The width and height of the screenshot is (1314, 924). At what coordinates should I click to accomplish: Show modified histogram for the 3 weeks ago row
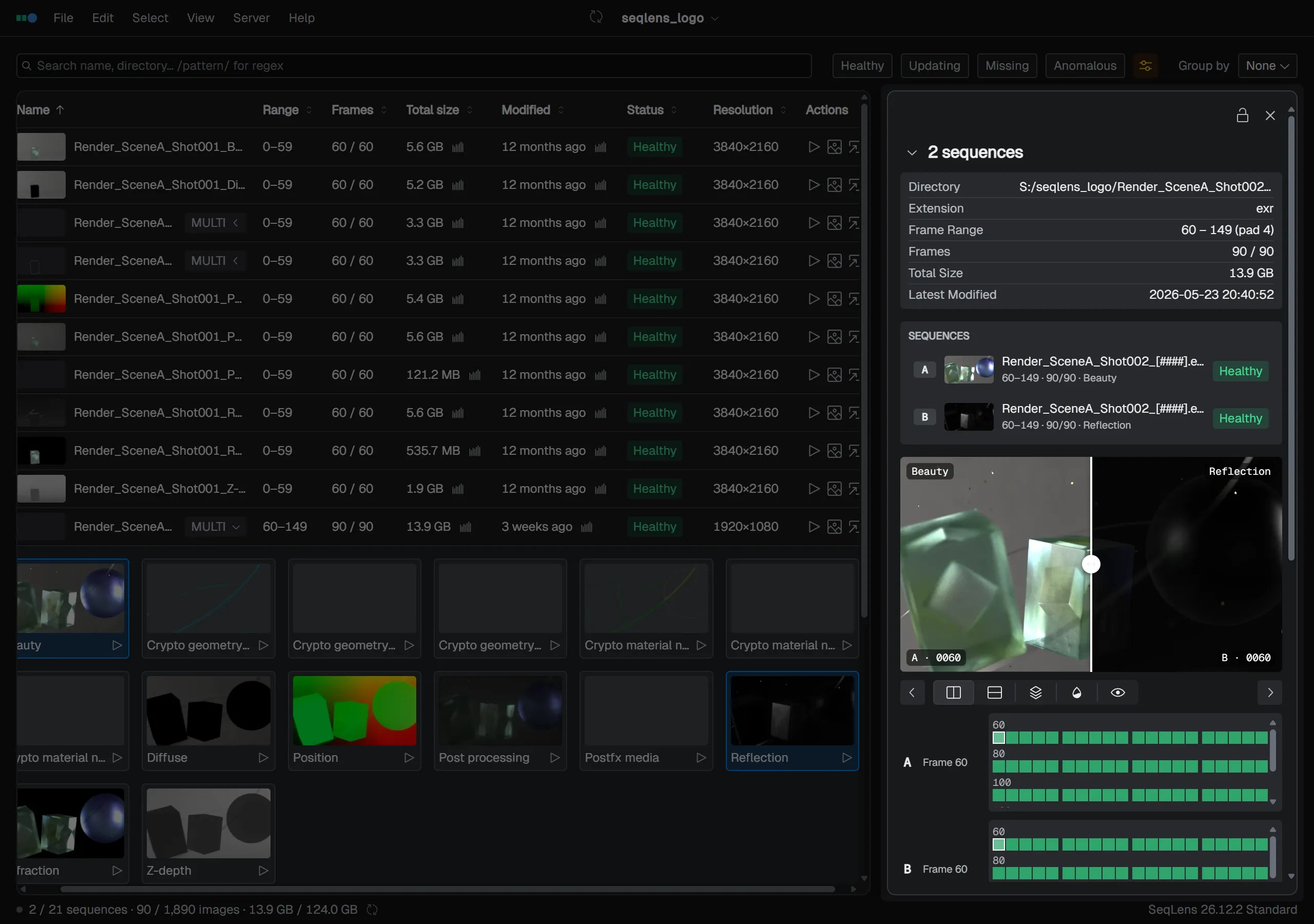587,527
